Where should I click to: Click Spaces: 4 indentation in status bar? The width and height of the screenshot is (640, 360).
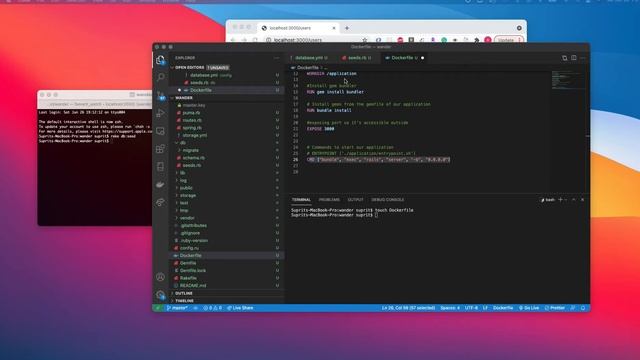450,308
